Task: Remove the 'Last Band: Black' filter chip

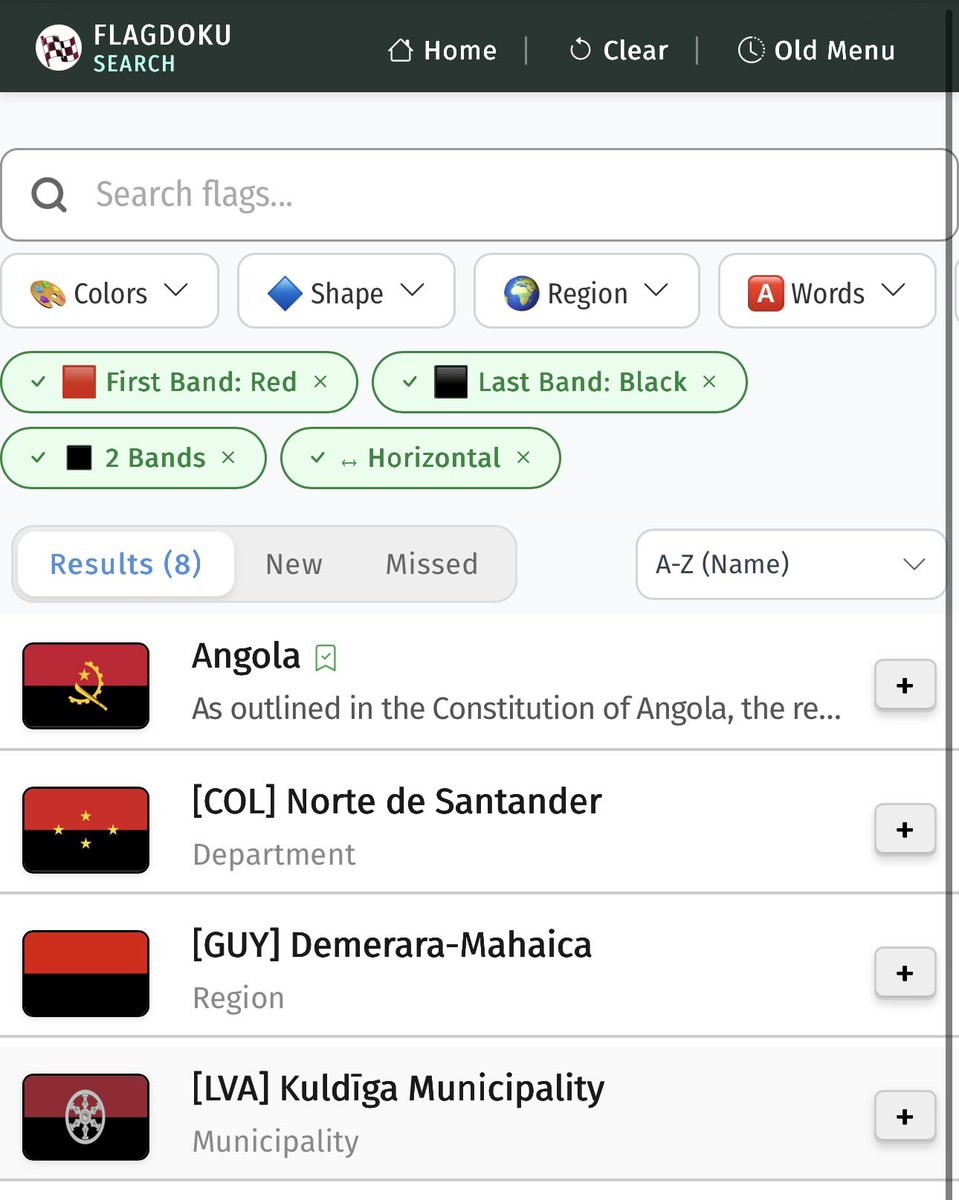Action: 709,382
